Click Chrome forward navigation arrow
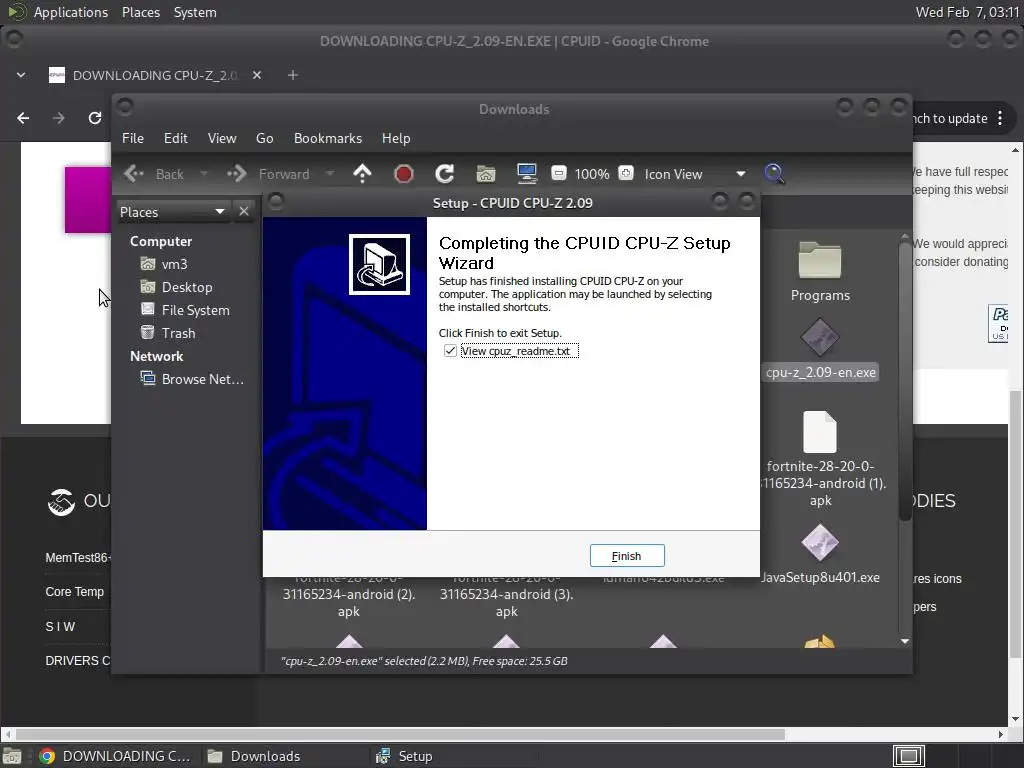The height and width of the screenshot is (768, 1024). [59, 118]
